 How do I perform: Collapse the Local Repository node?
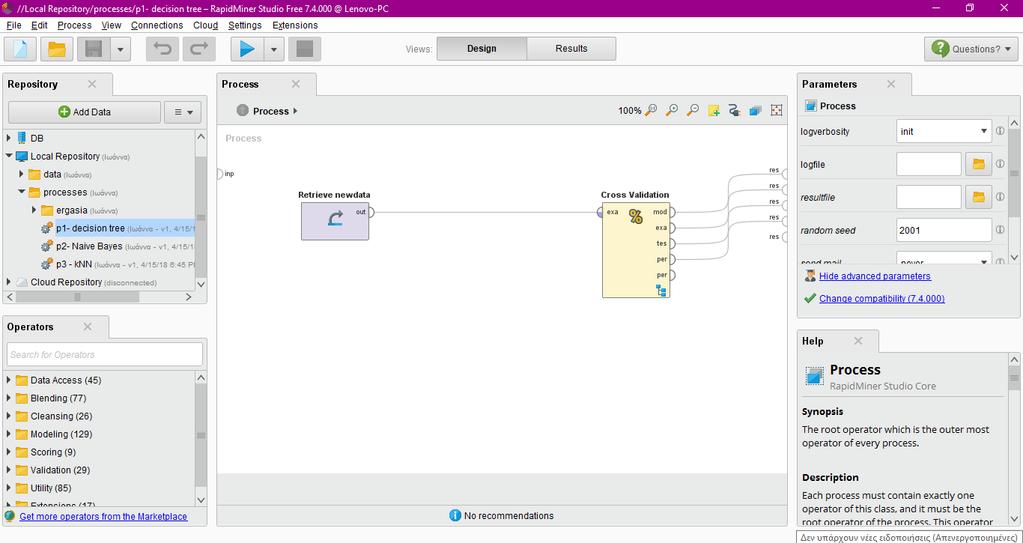click(9, 157)
